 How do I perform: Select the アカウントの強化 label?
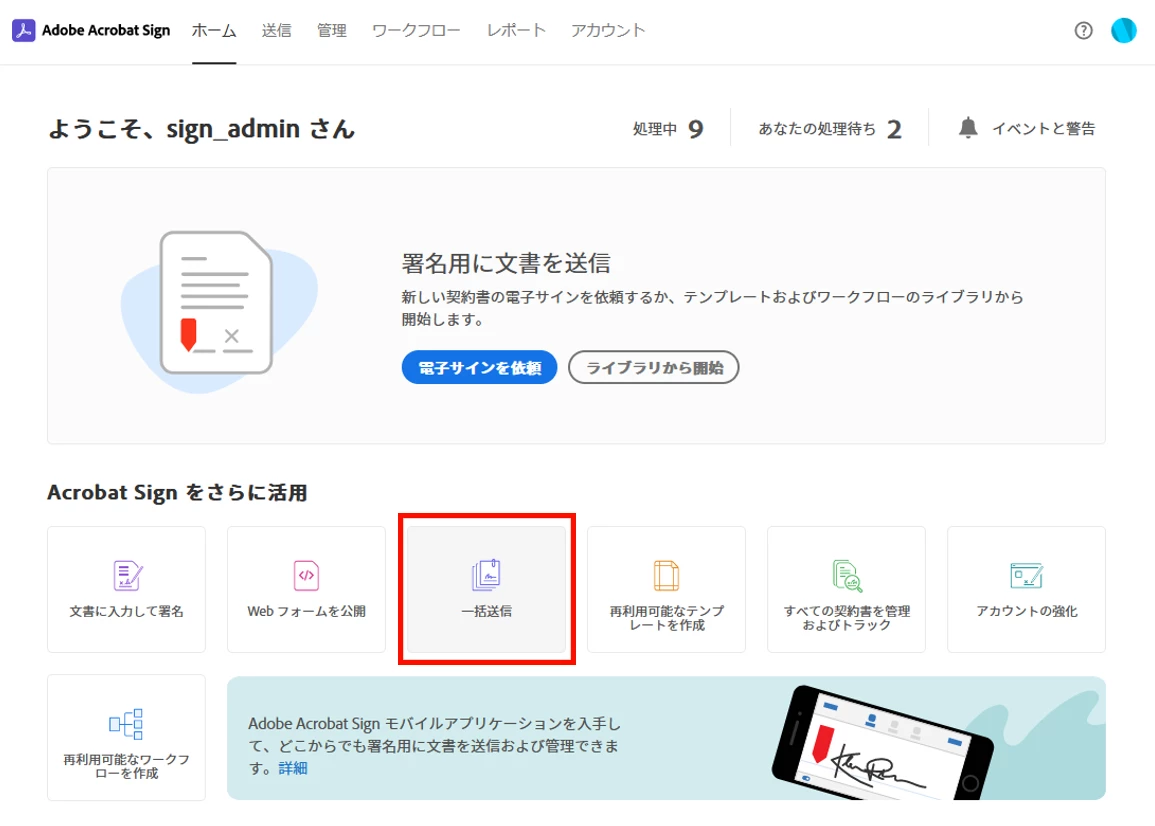pos(1026,611)
